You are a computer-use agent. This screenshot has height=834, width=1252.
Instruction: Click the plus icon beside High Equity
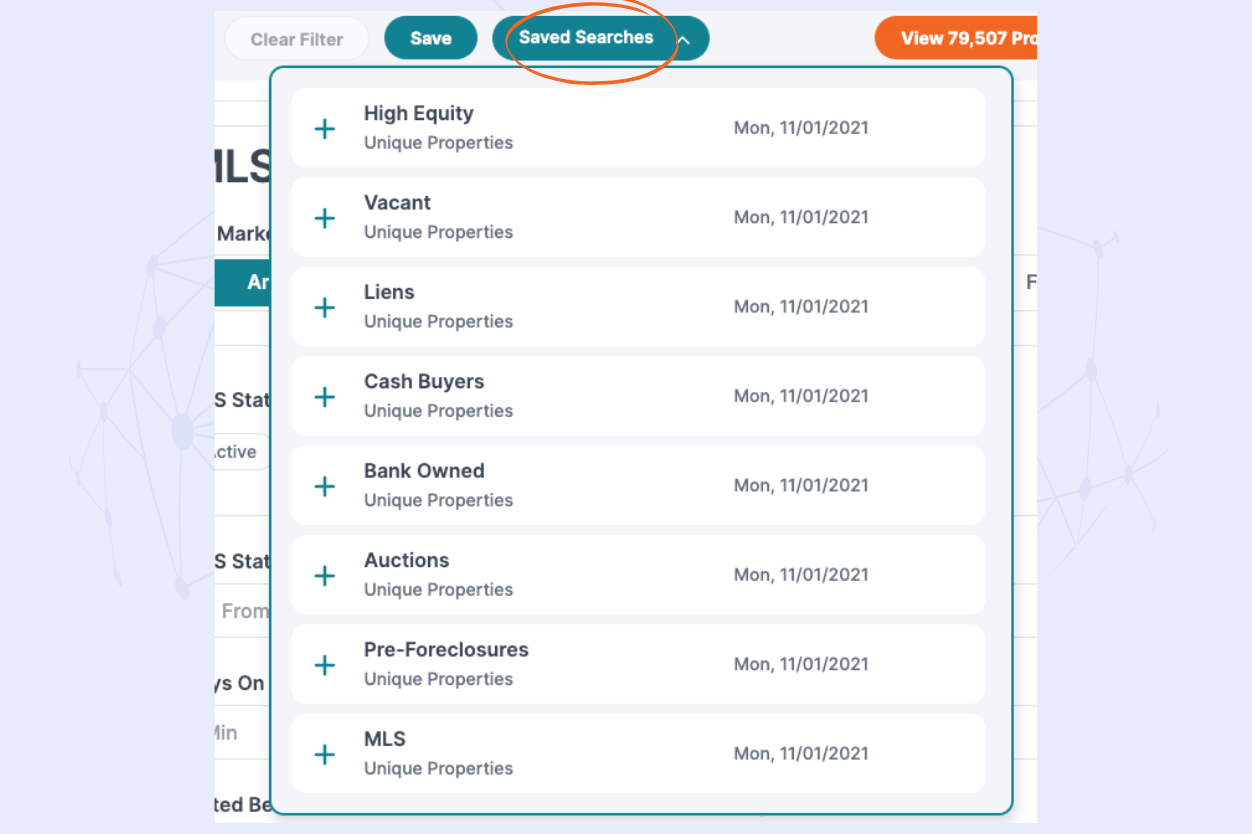(325, 128)
